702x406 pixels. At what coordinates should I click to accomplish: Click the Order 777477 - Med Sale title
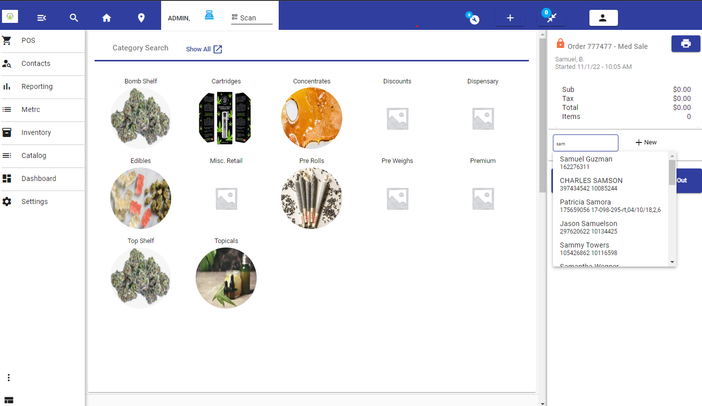point(608,46)
